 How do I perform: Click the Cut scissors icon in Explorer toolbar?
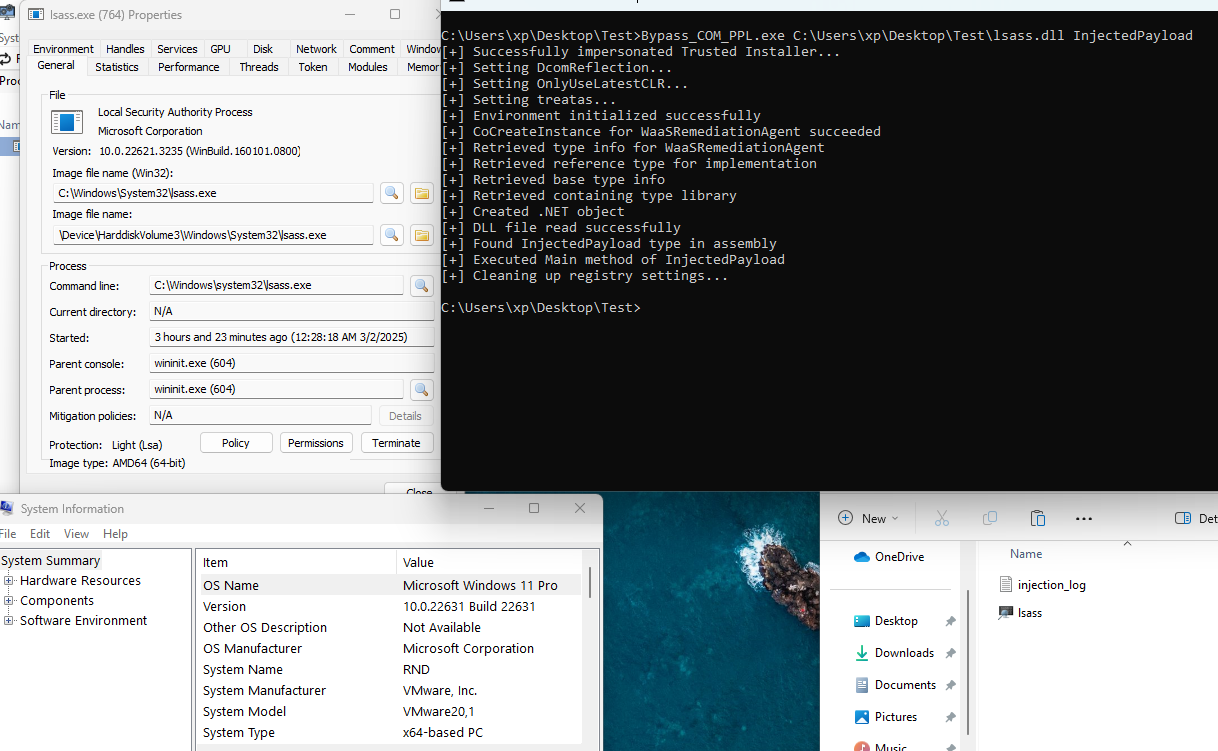click(941, 518)
